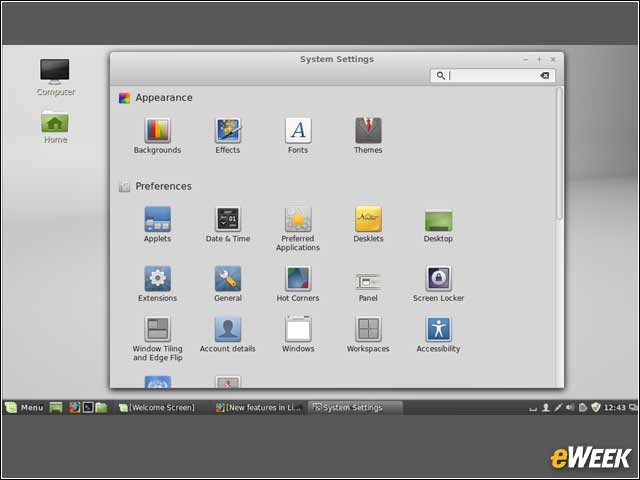The width and height of the screenshot is (640, 480).
Task: Launch Terminal from the panel
Action: [x=88, y=407]
